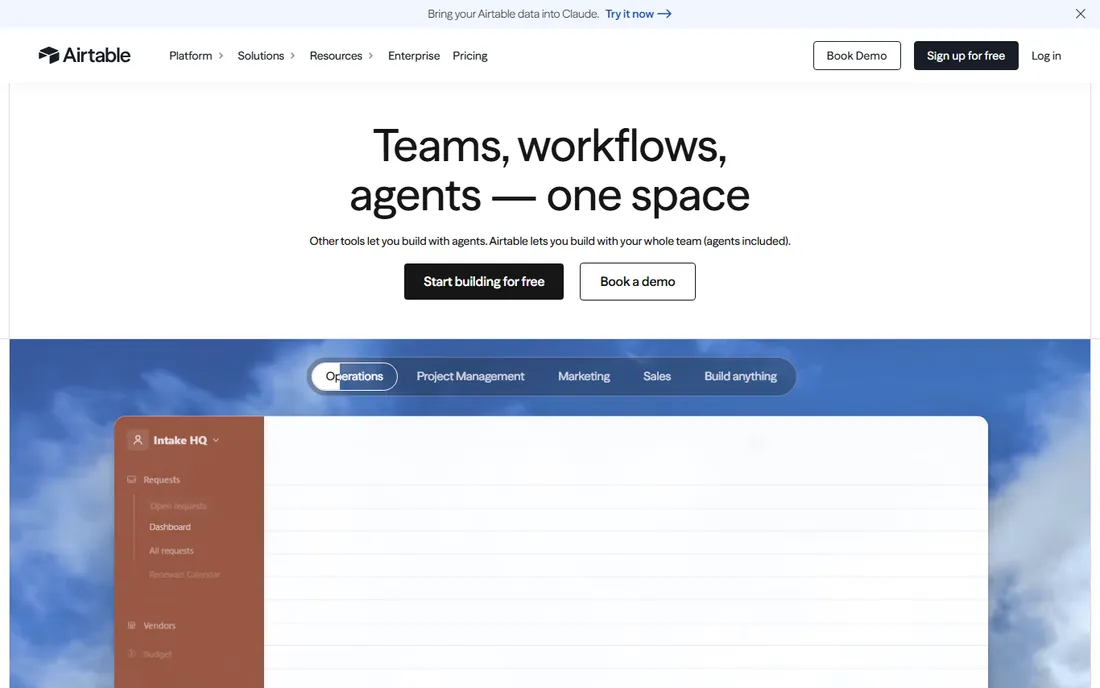The height and width of the screenshot is (688, 1100).
Task: Select Vendors in the sidebar
Action: [159, 626]
